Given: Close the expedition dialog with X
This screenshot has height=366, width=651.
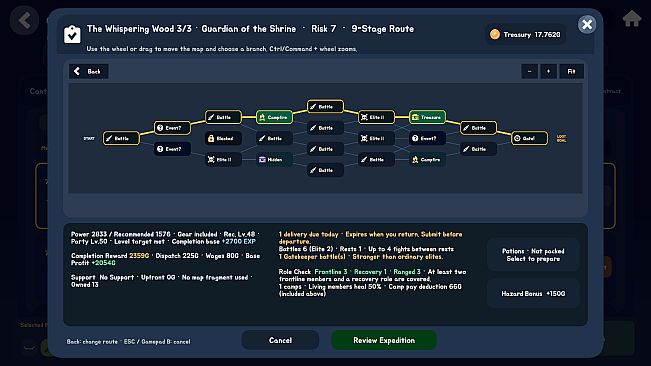Looking at the screenshot, I should [587, 24].
